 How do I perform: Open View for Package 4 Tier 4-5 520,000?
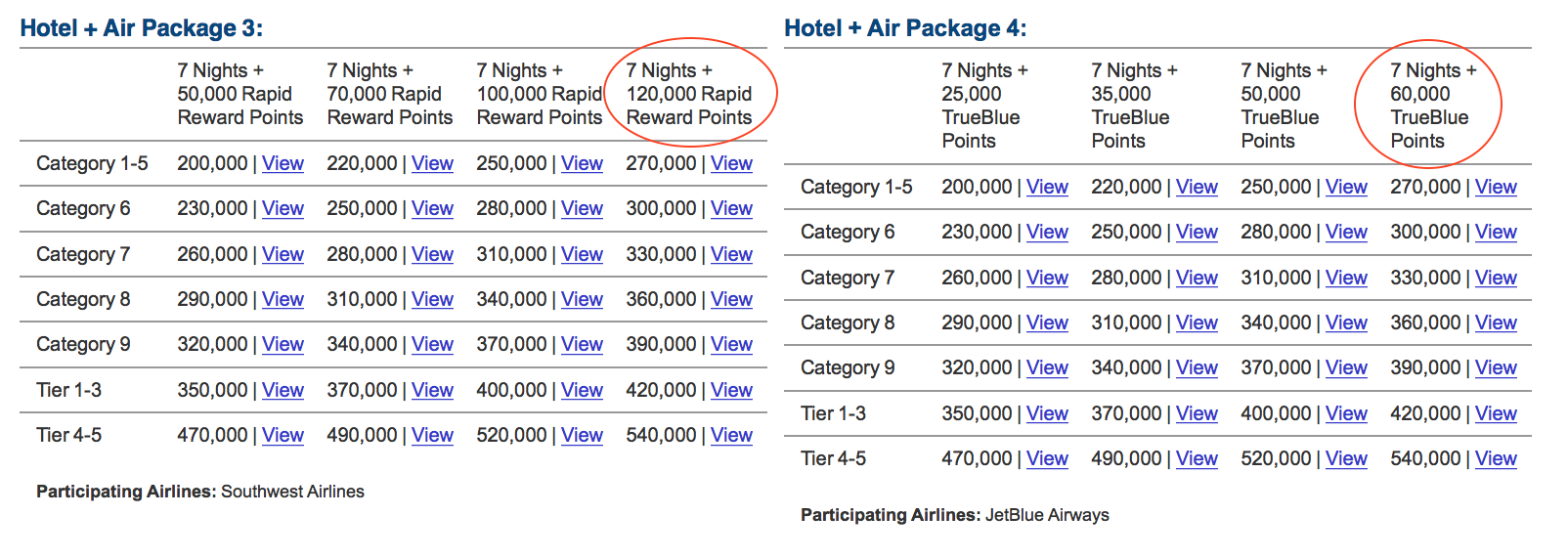point(1346,458)
